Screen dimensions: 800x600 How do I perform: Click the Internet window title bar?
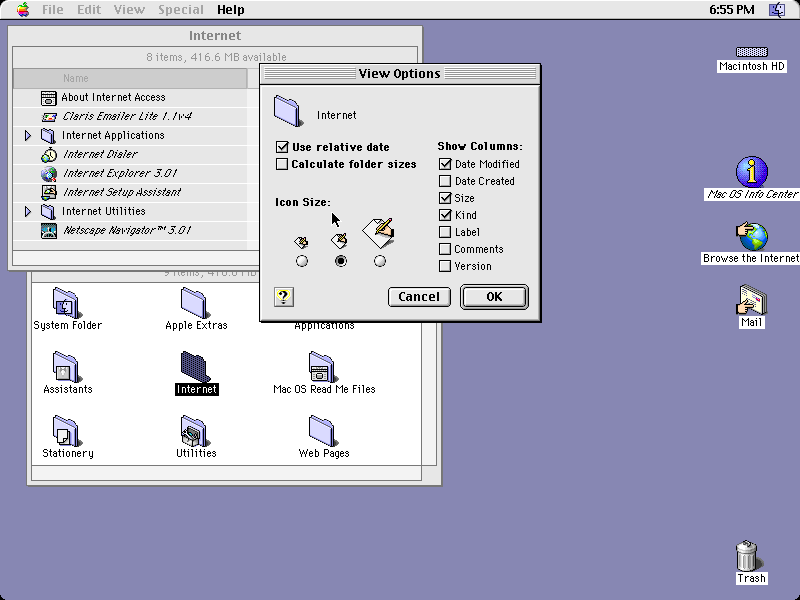pos(215,36)
